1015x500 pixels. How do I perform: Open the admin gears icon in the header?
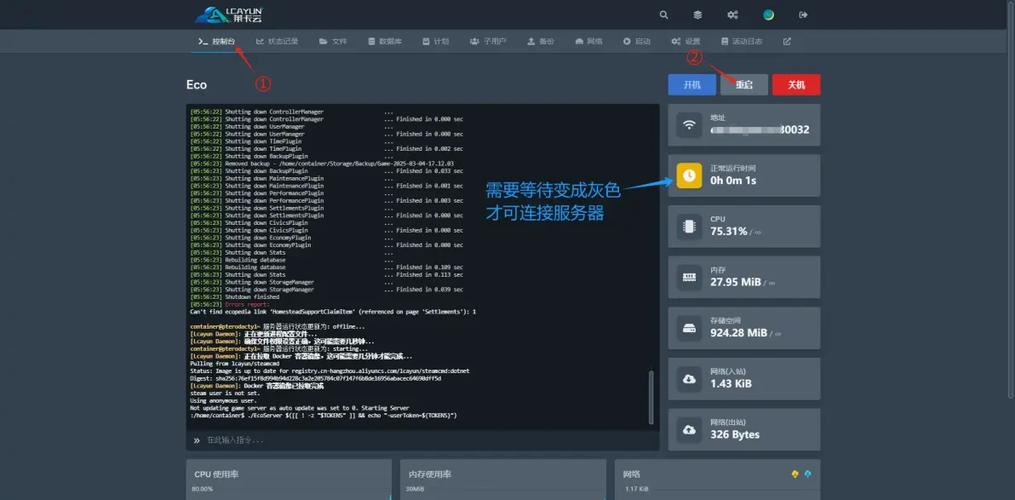733,15
